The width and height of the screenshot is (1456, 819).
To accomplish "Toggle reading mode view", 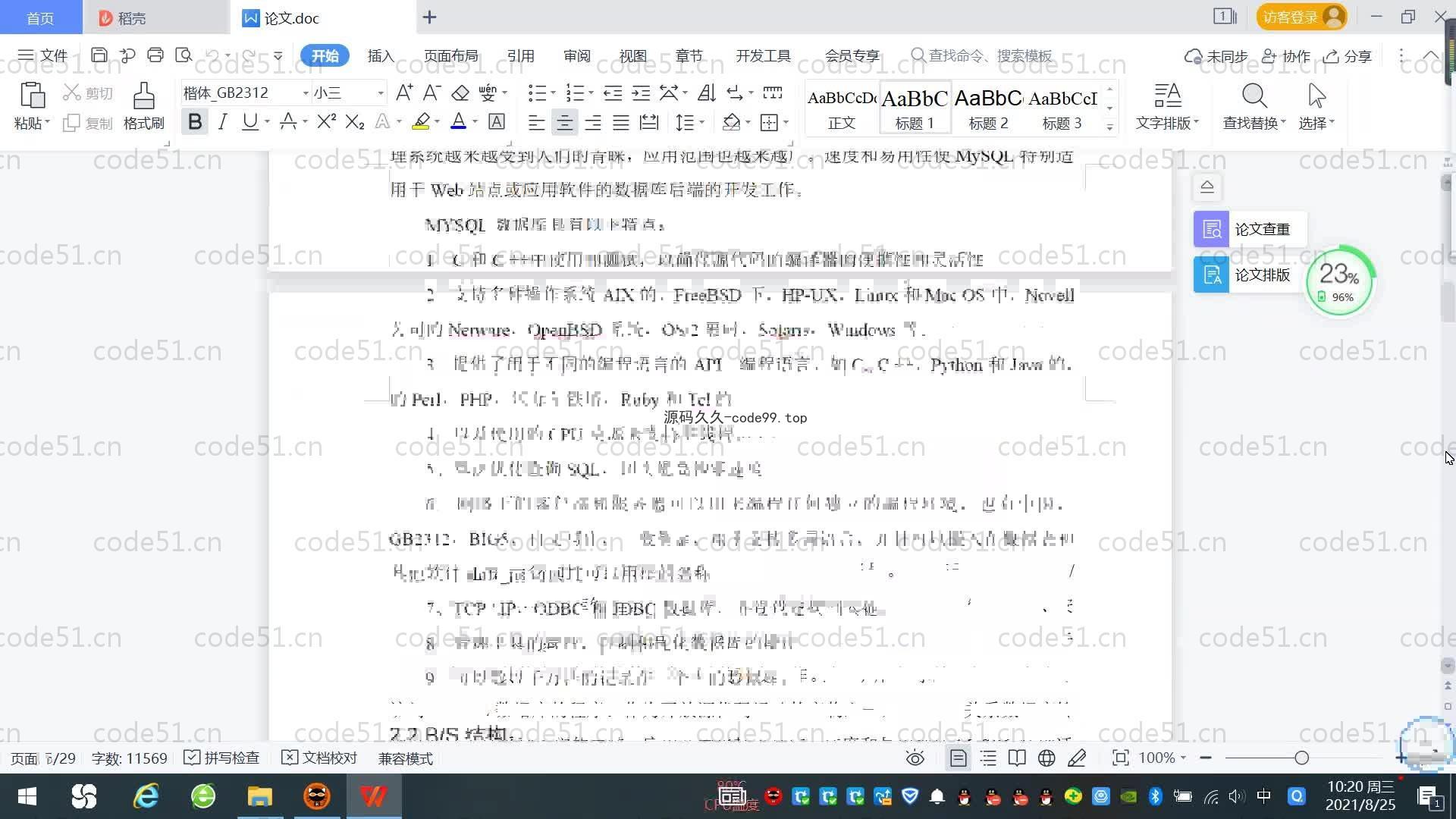I will [x=1017, y=758].
